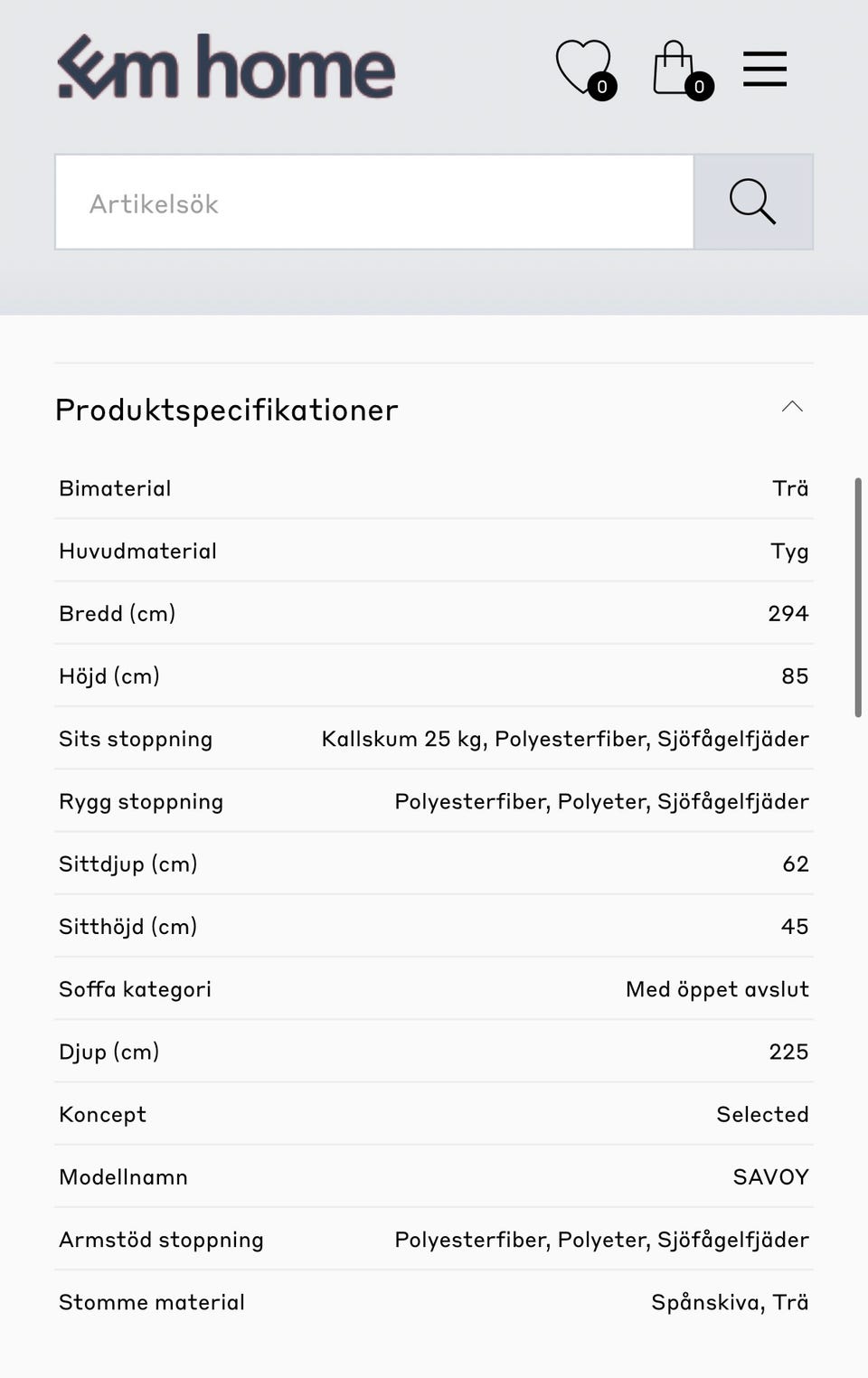Go to homepage via EM home logo

pyautogui.click(x=227, y=67)
